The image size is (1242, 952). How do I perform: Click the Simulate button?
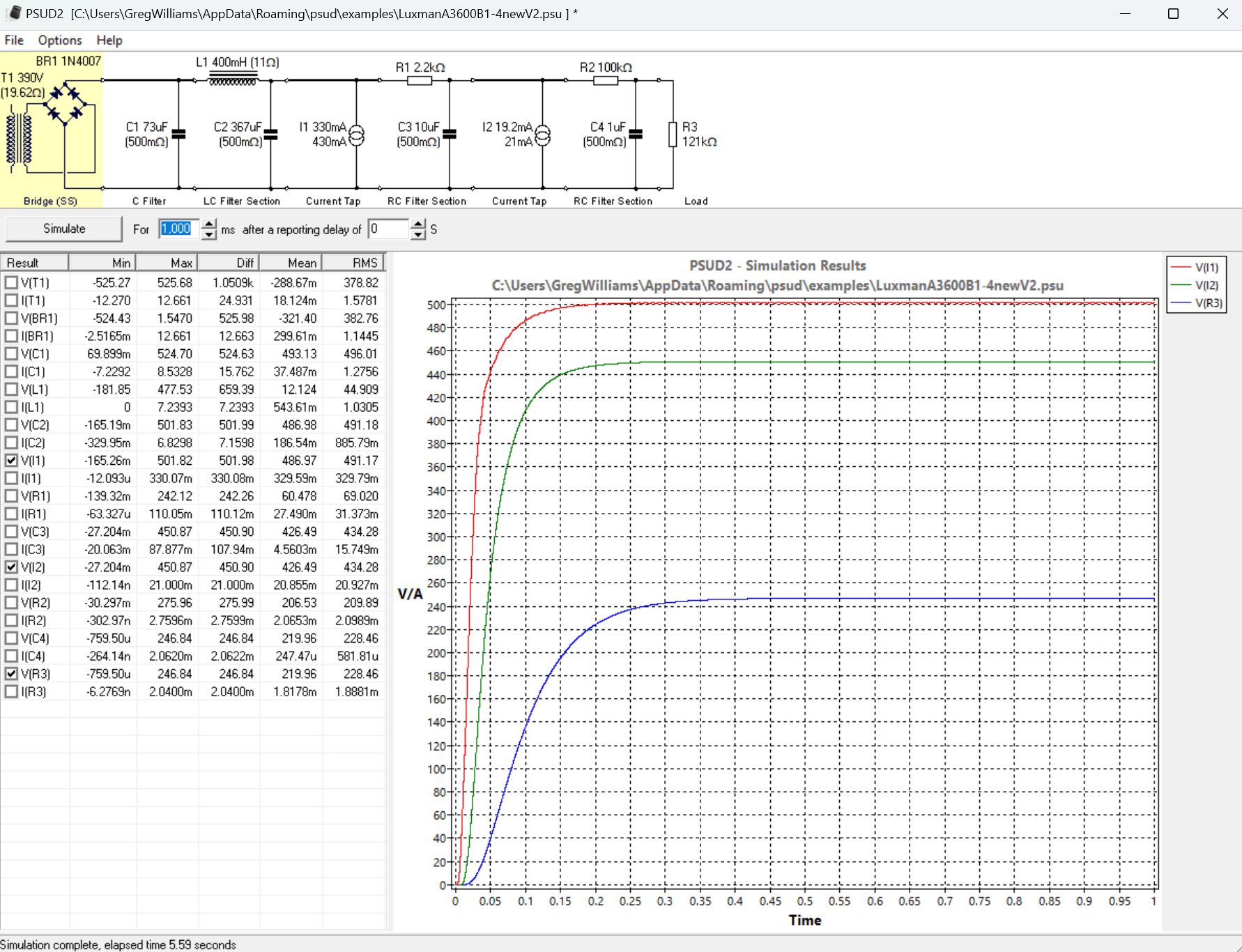coord(64,229)
